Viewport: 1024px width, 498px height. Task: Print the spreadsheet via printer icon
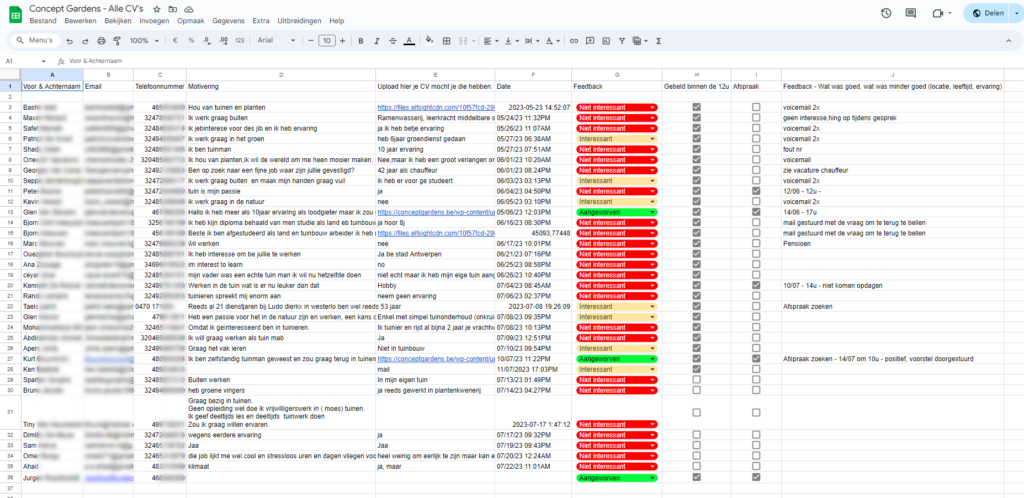(x=101, y=40)
